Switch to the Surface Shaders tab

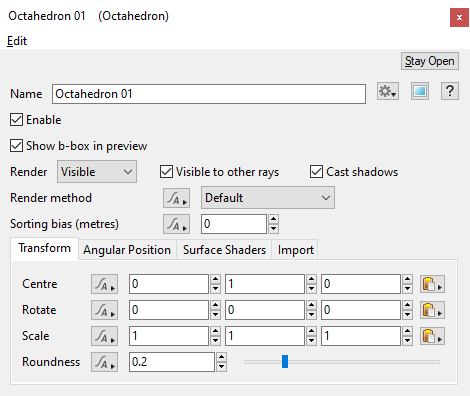[x=224, y=250]
